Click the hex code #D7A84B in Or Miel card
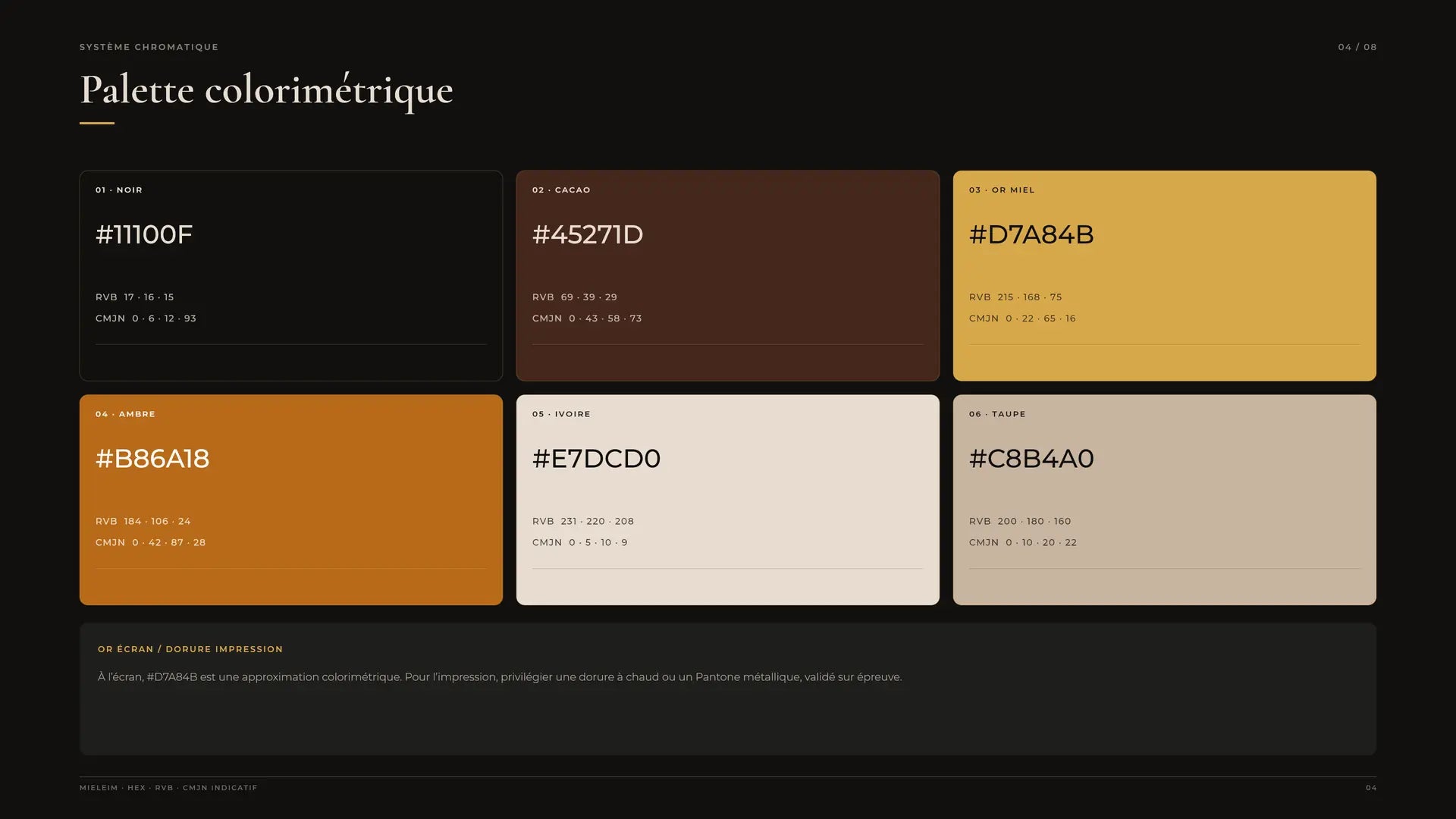This screenshot has width=1456, height=819. 1031,234
